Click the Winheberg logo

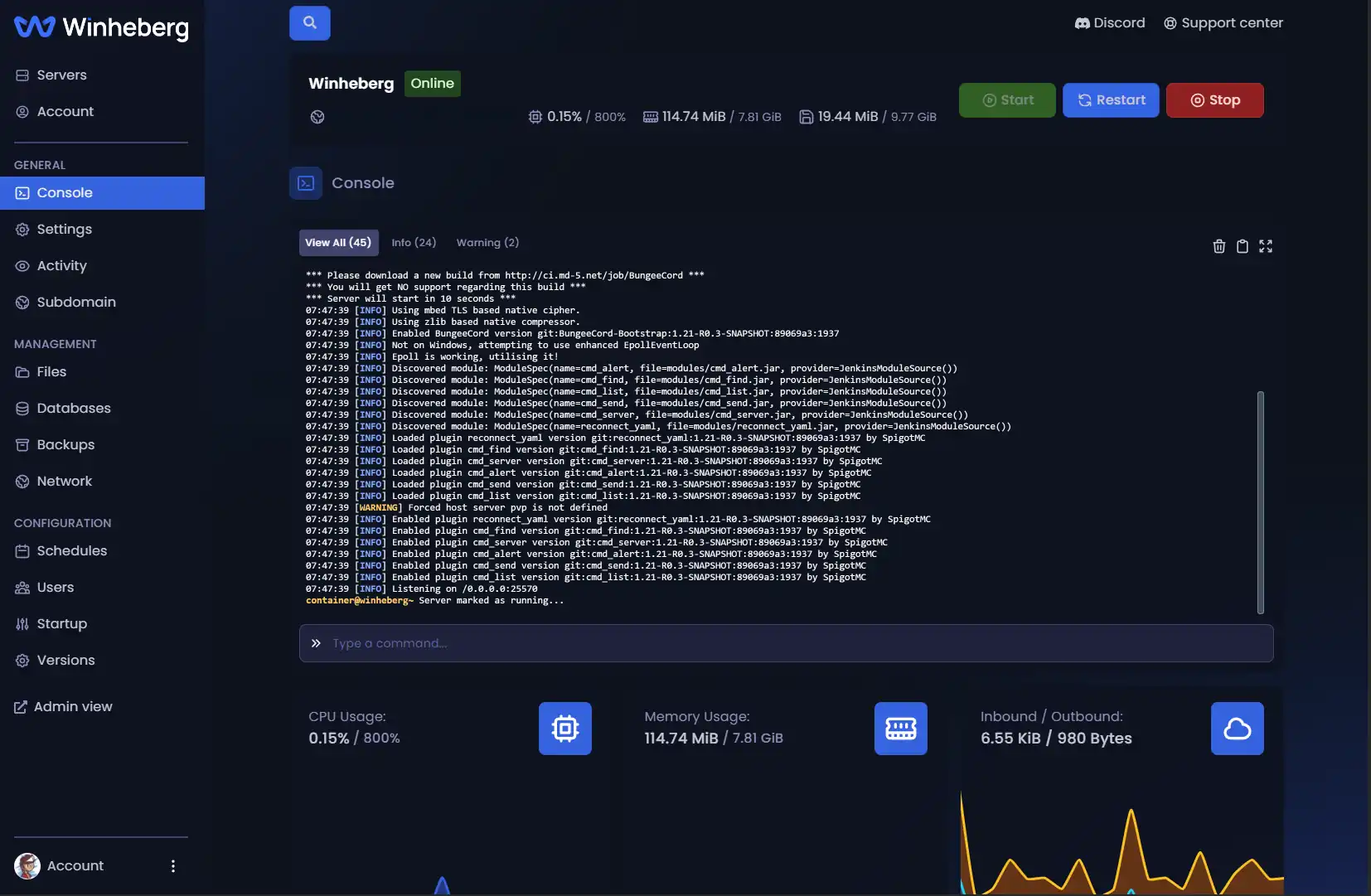[101, 27]
